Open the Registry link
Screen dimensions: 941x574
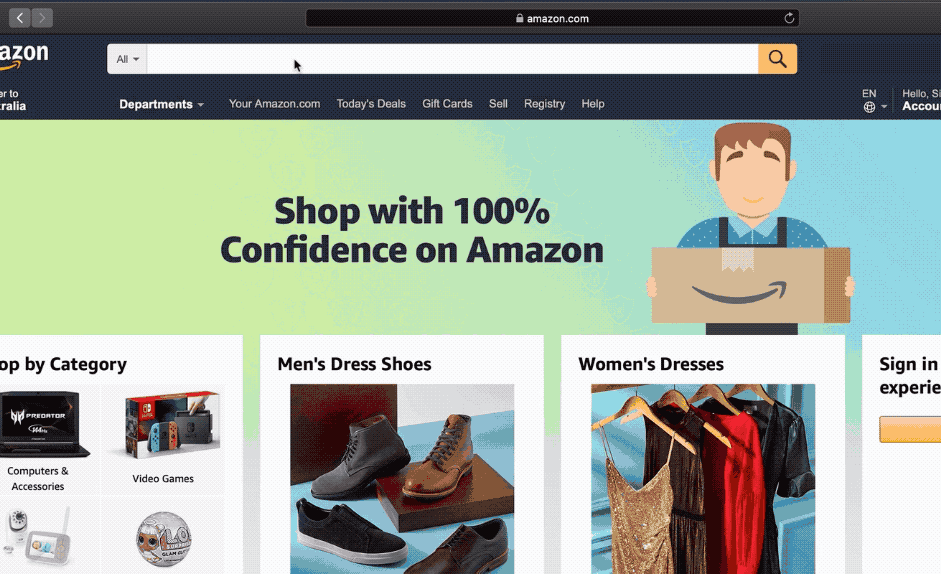(544, 104)
